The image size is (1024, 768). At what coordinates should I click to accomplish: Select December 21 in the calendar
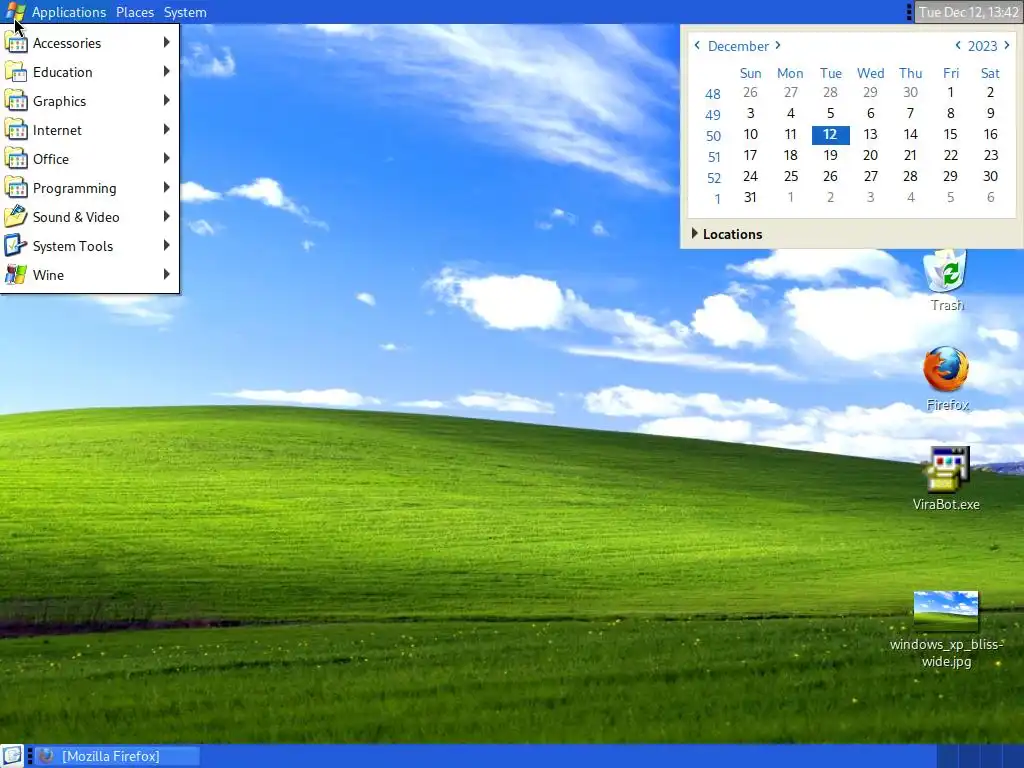click(x=910, y=155)
